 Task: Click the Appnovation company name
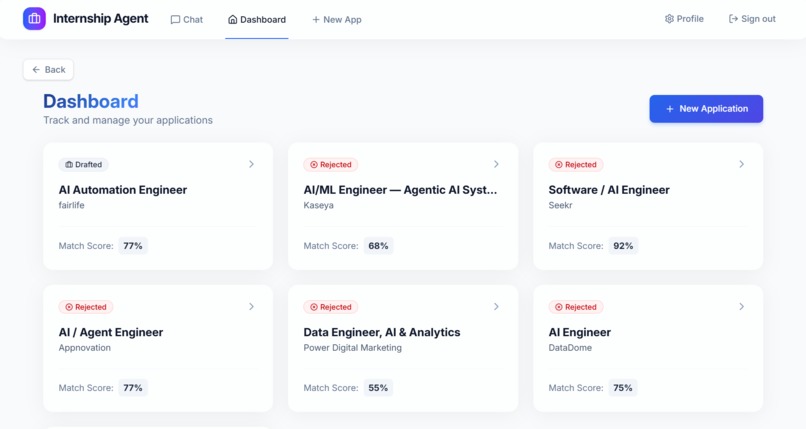(x=85, y=347)
